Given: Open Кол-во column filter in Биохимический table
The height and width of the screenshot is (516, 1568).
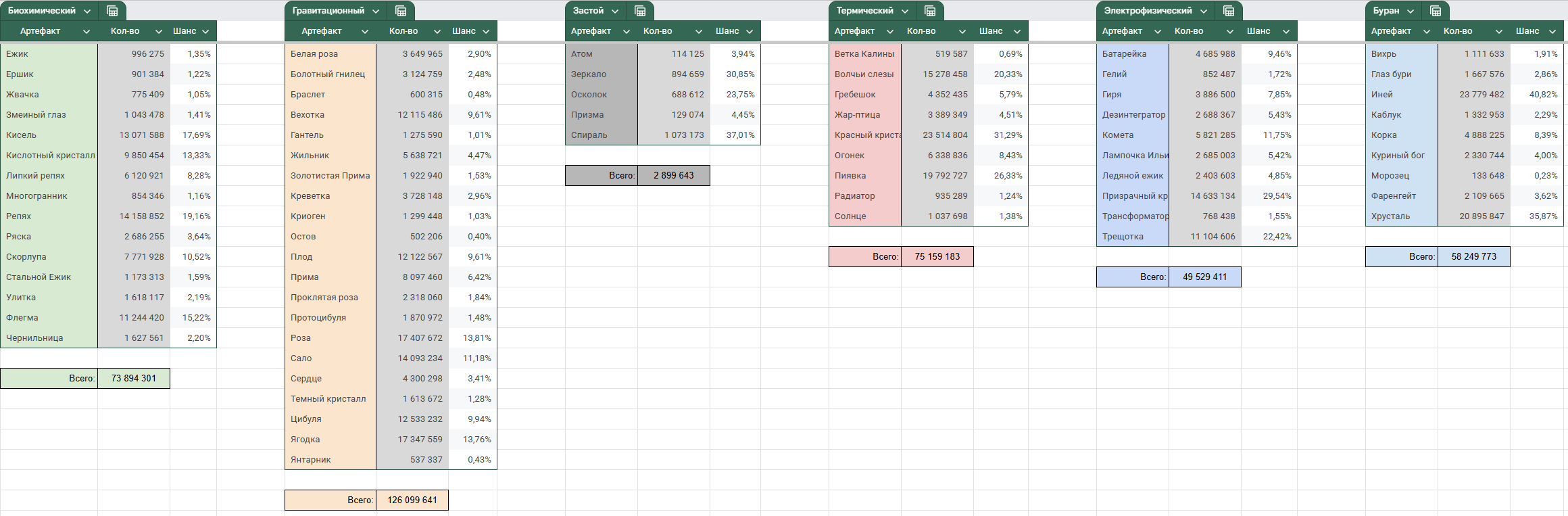Looking at the screenshot, I should (x=159, y=31).
